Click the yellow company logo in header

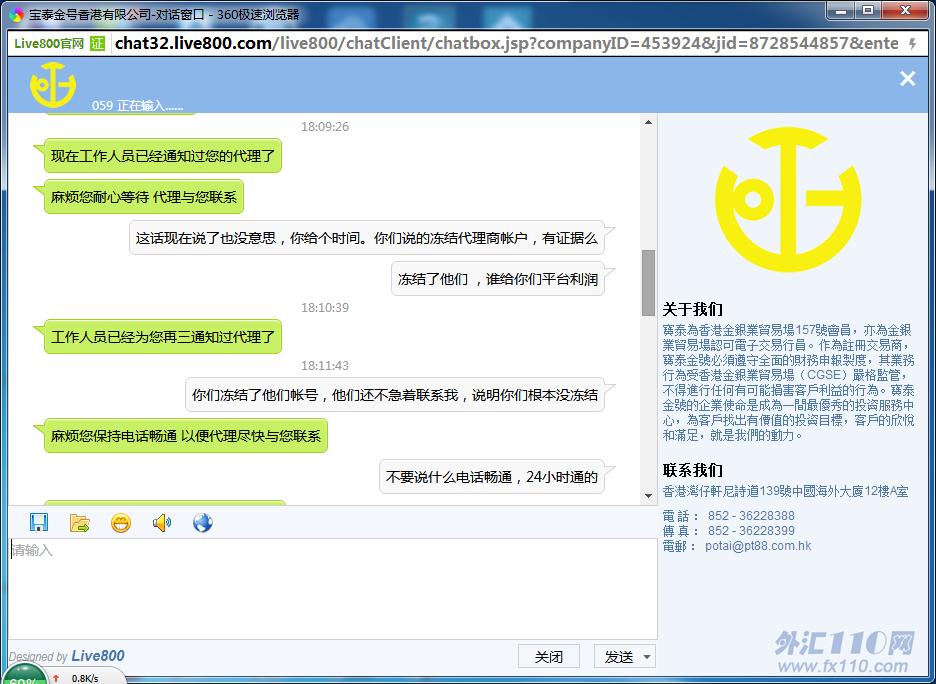53,85
